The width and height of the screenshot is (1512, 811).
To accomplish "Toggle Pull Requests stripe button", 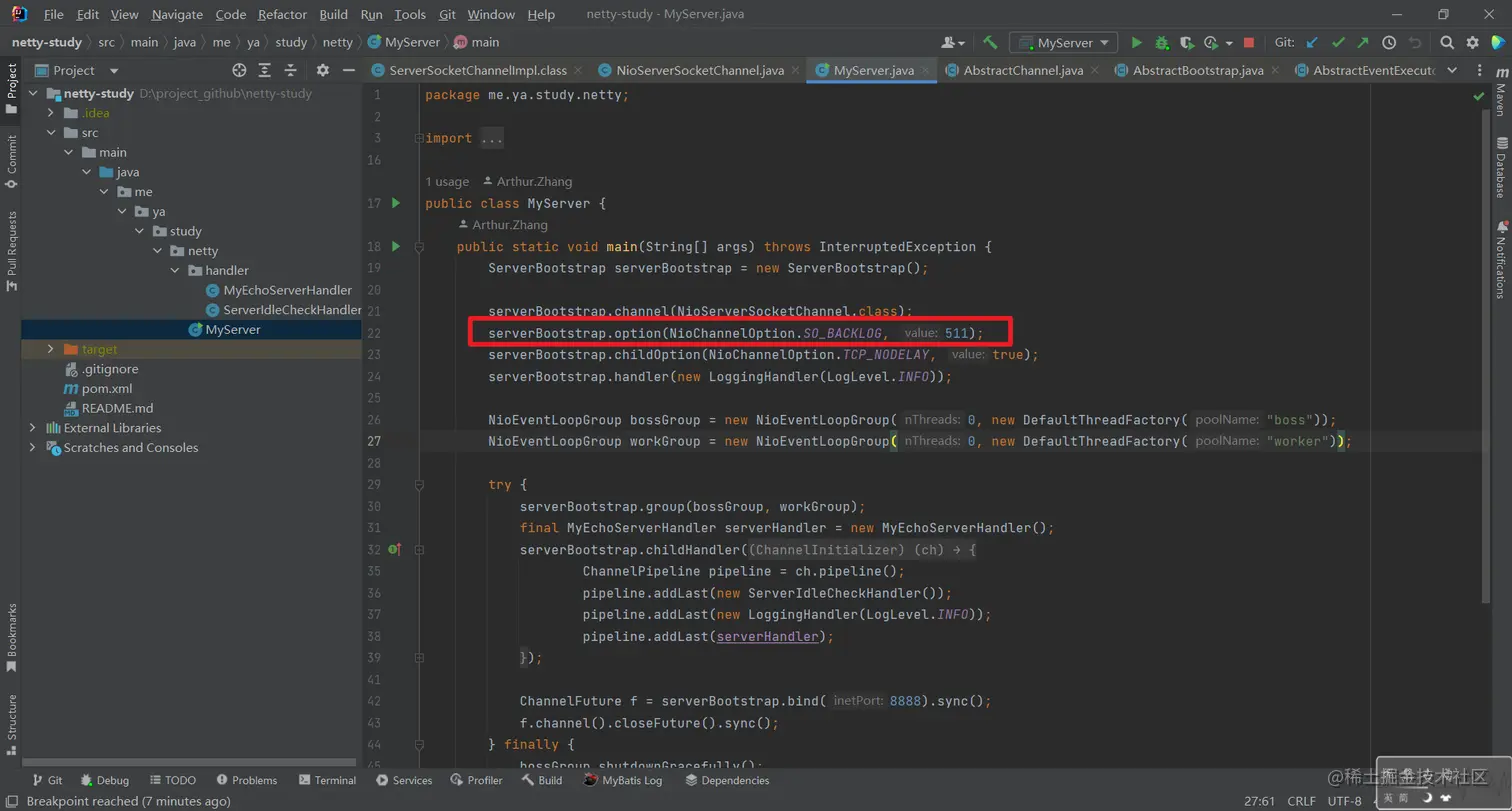I will pos(11,250).
